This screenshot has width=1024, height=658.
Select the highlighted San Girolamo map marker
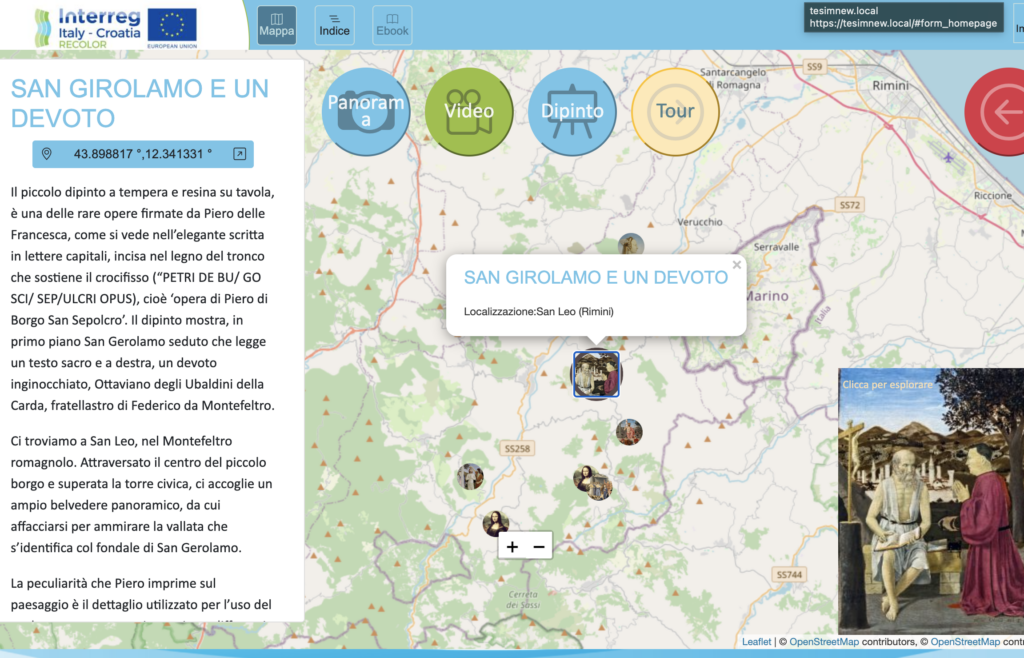pos(596,375)
